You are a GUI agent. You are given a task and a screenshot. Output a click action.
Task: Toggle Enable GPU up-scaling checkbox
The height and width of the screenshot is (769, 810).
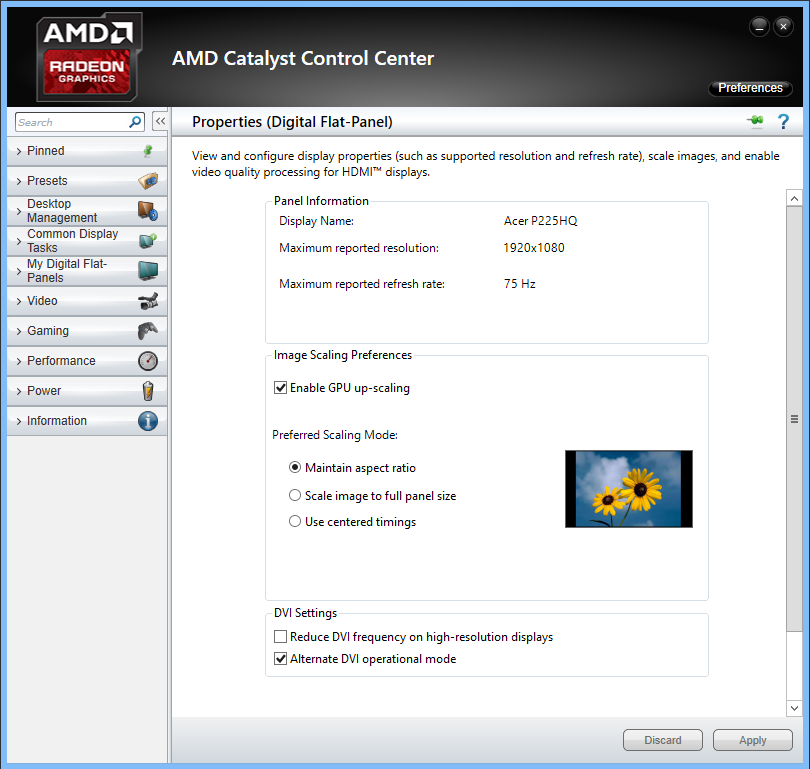(281, 388)
